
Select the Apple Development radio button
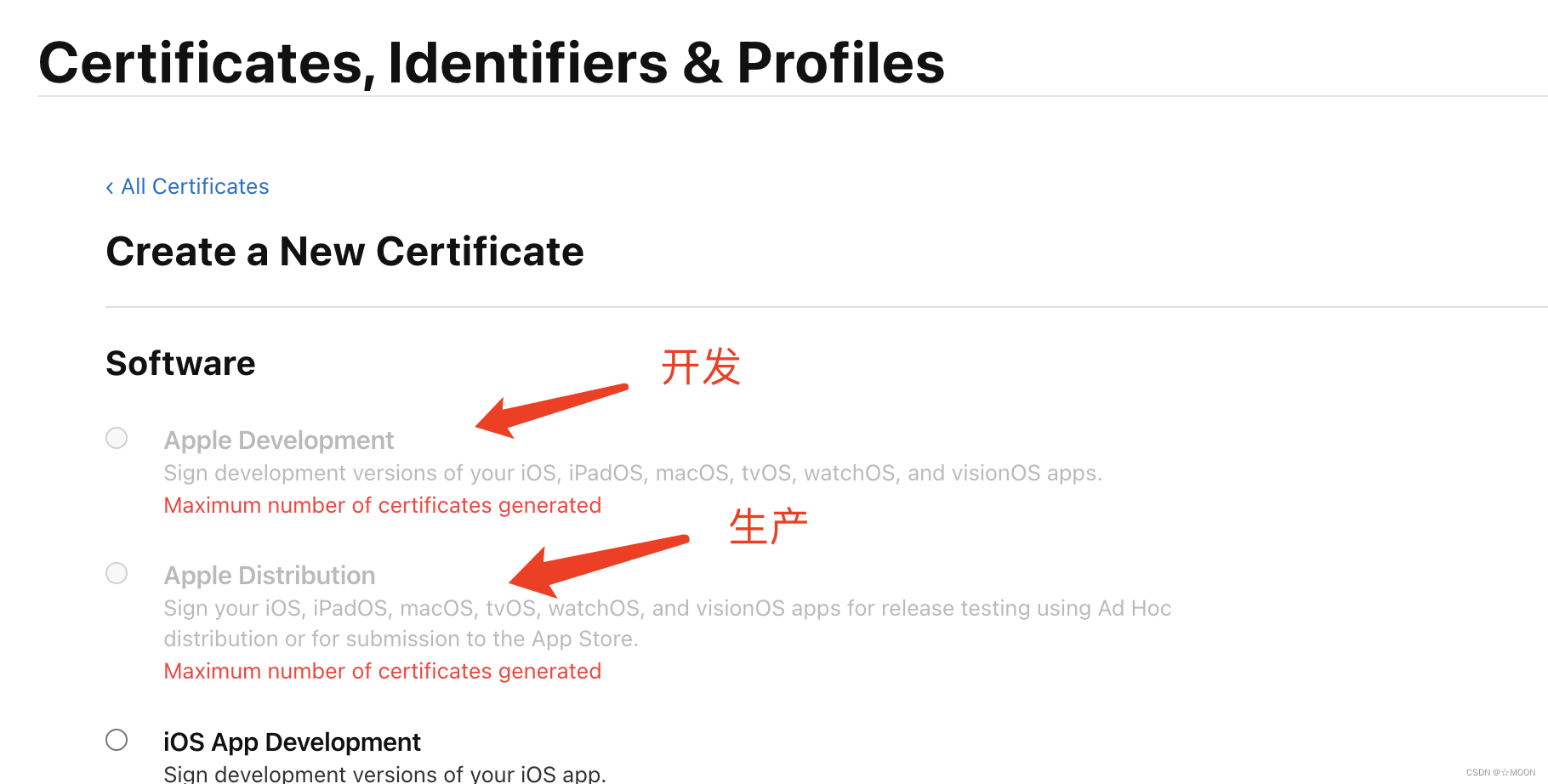(117, 438)
